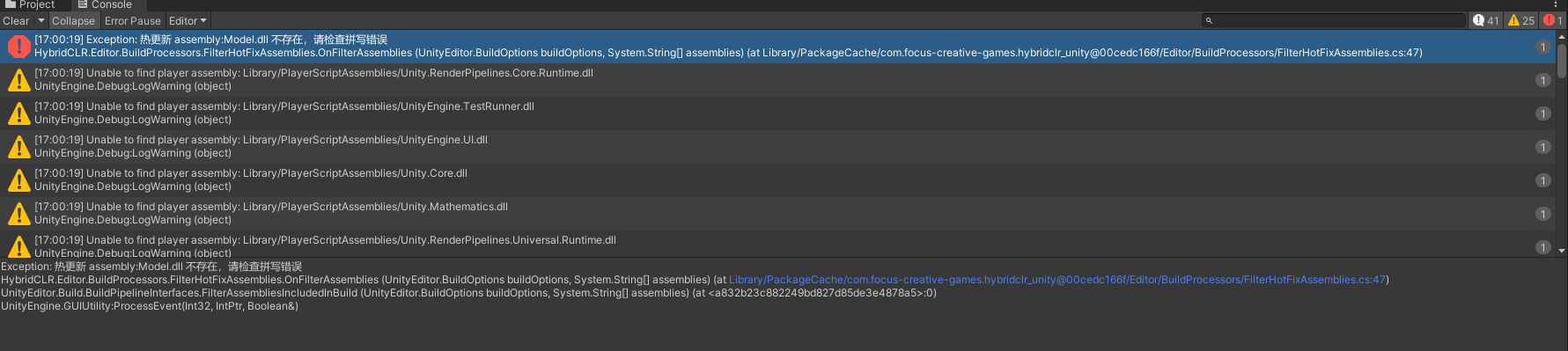Screen dimensions: 1568x351
Task: Switch to the Project tab
Action: [30, 4]
